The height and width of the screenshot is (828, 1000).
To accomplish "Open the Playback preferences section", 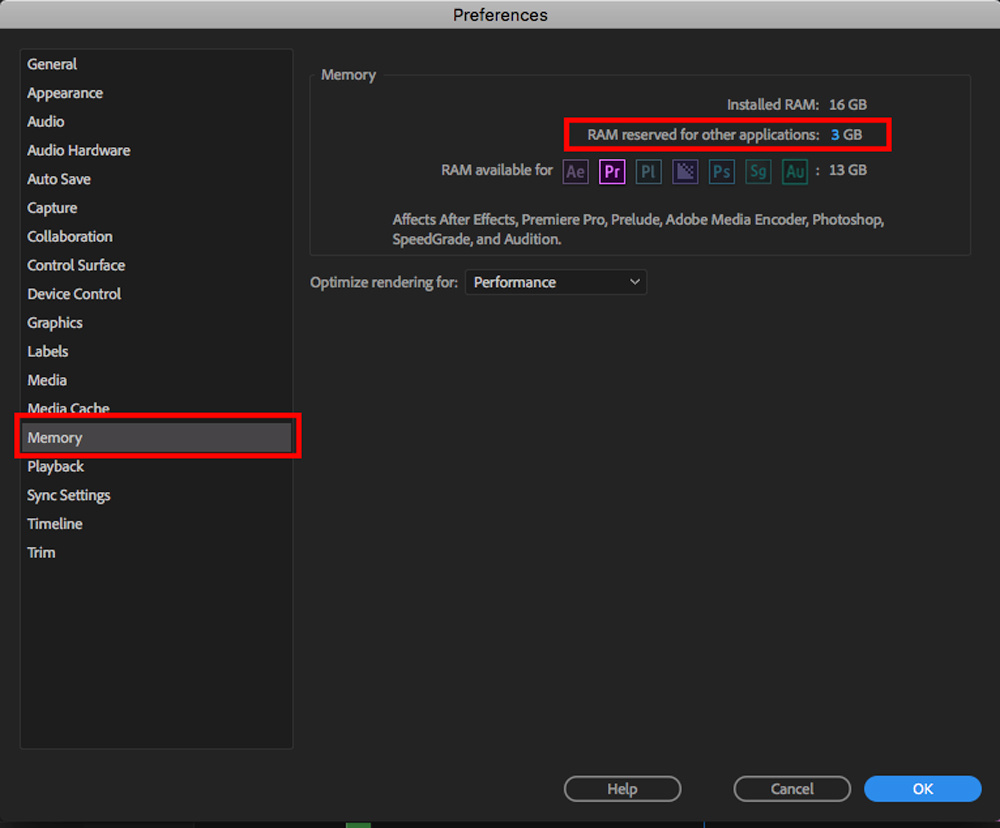I will (x=55, y=466).
